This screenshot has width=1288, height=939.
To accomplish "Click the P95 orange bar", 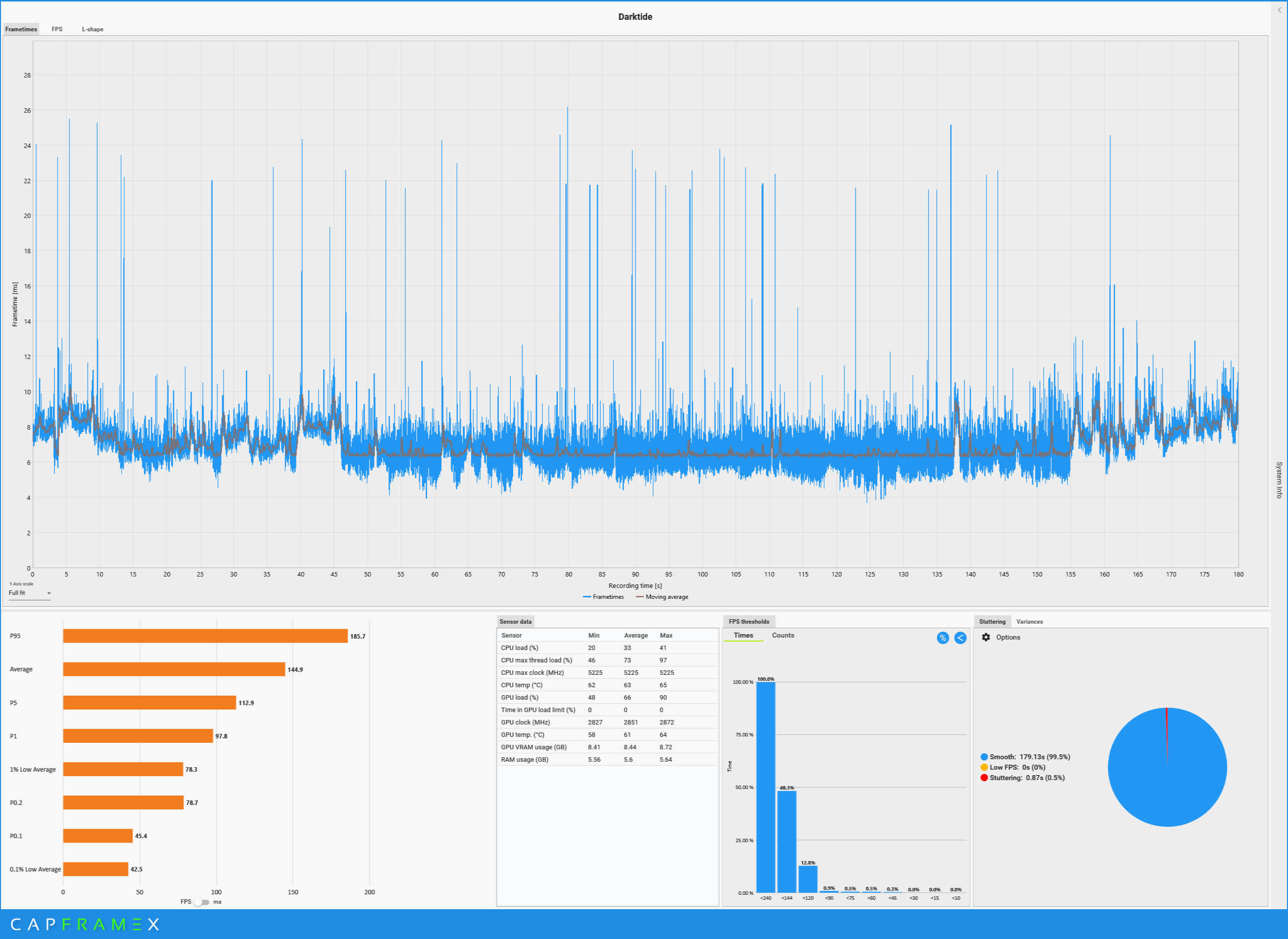I will [205, 636].
